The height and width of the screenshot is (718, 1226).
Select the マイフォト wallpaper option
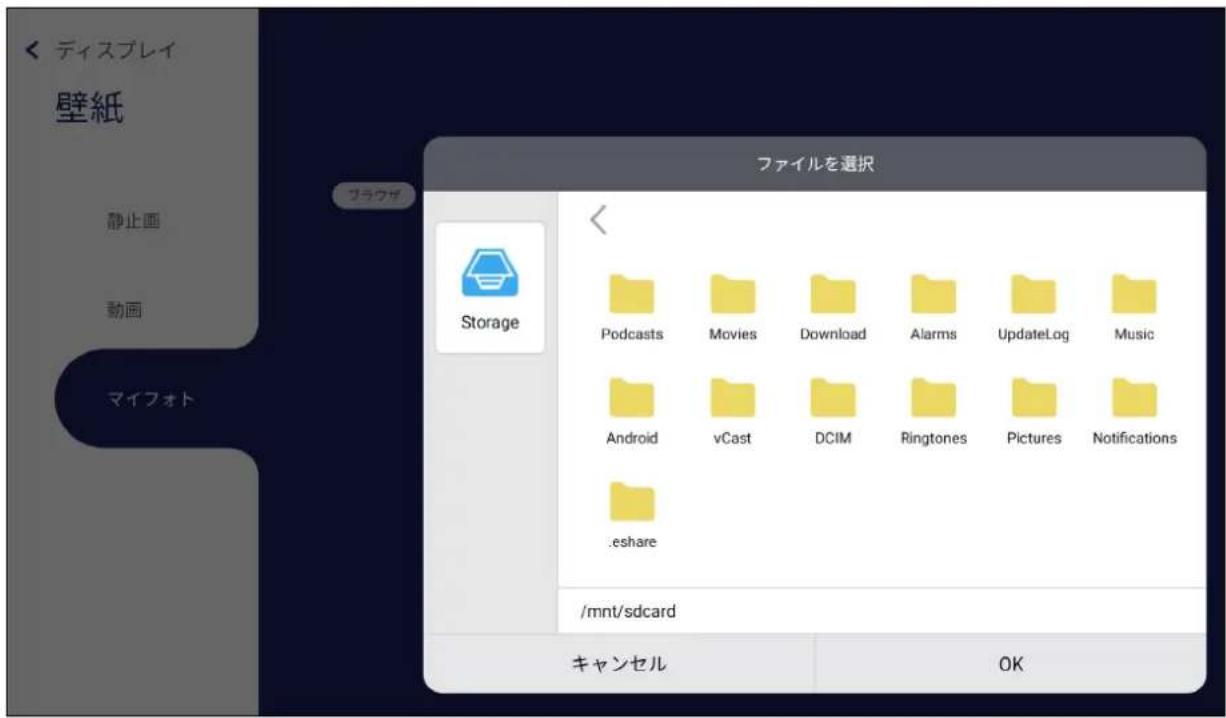(x=151, y=399)
